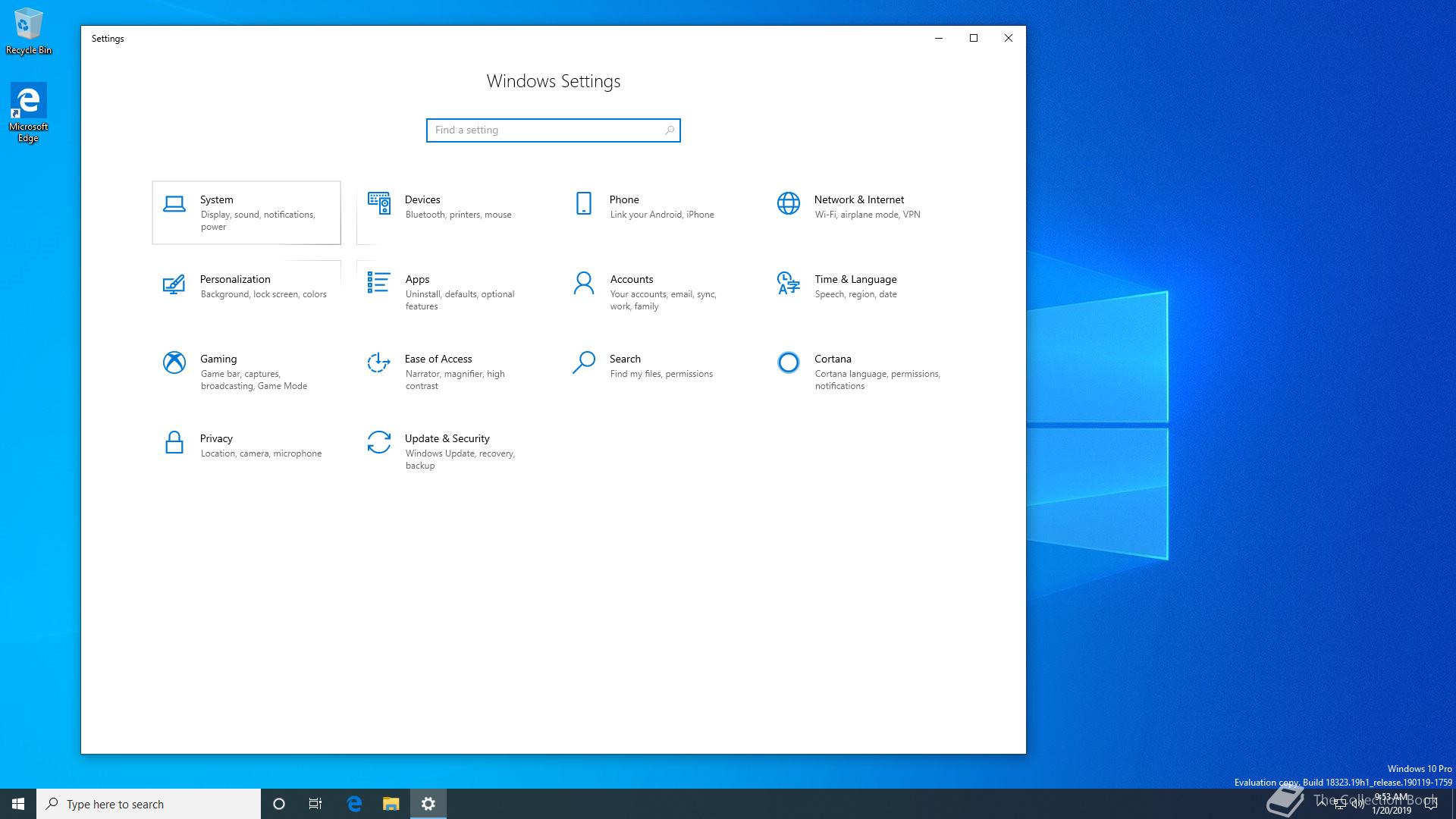Screen dimensions: 1456x819
Task: Launch File Explorer from taskbar
Action: coord(391,804)
